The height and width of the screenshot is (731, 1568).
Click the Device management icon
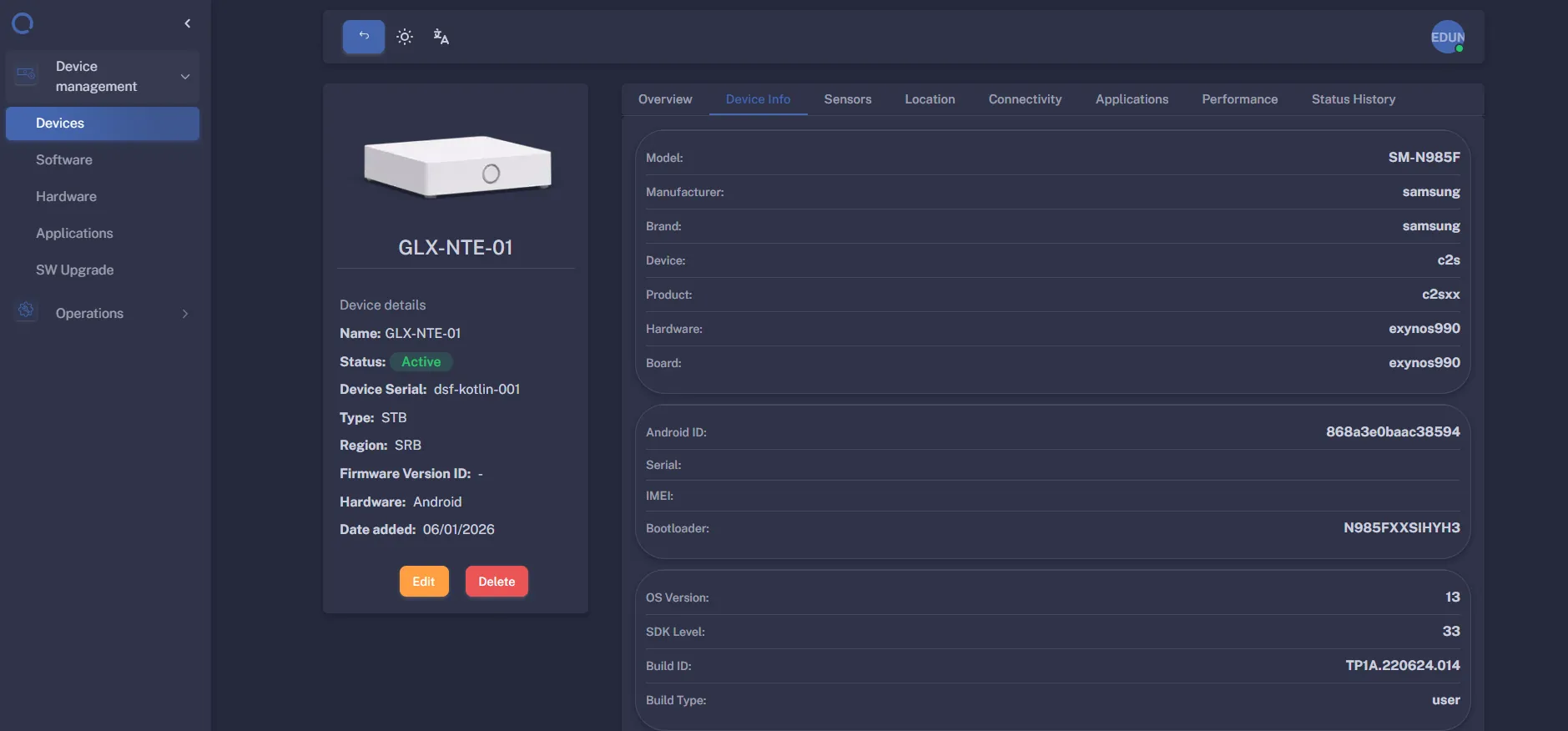click(x=26, y=76)
